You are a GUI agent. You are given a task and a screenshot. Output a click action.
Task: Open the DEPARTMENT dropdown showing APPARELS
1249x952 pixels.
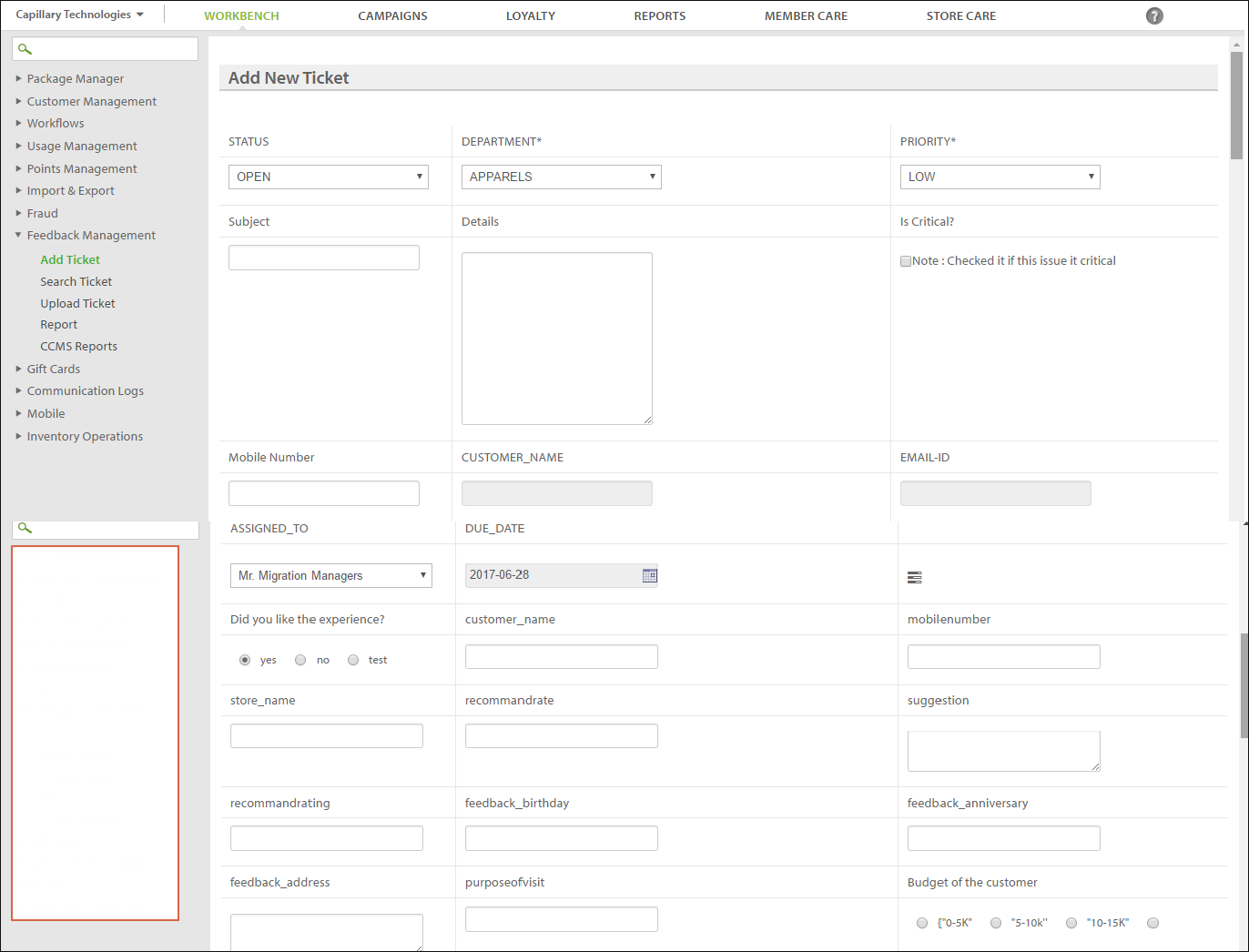[562, 177]
